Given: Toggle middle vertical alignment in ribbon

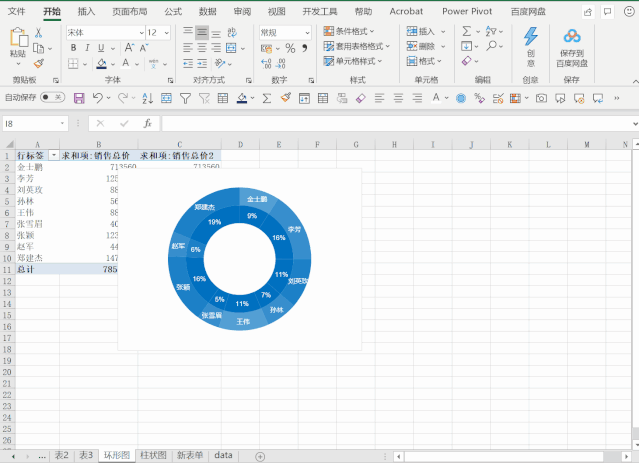Looking at the screenshot, I should 202,32.
